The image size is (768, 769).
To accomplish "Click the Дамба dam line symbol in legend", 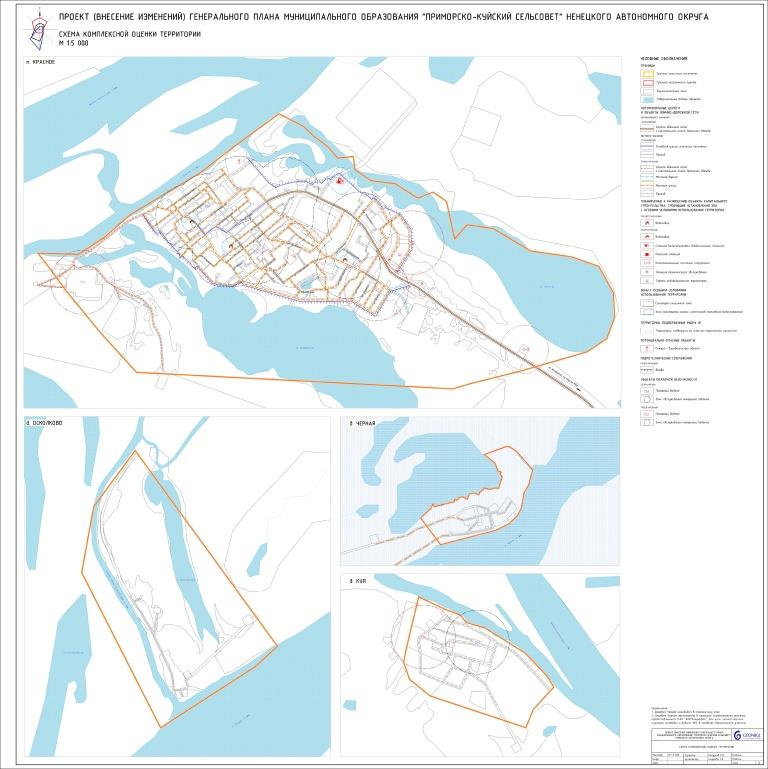I will pyautogui.click(x=647, y=370).
